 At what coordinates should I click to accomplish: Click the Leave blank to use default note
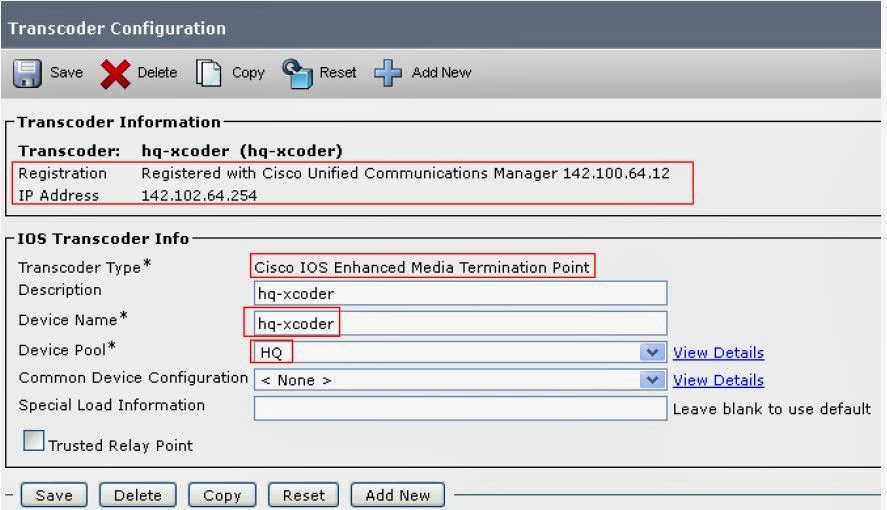[772, 409]
